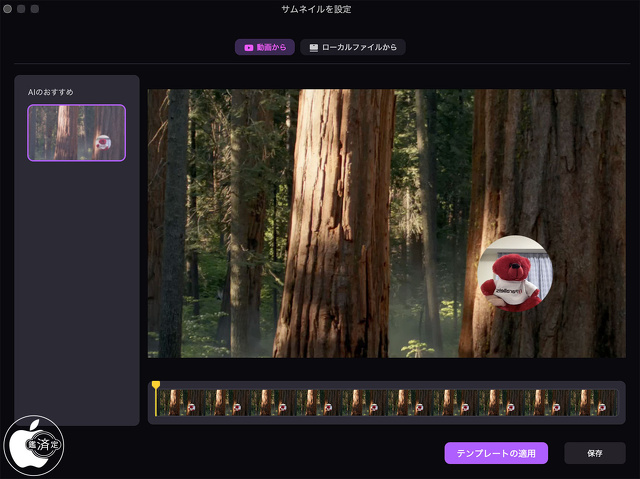Click the yellow playhead marker on the filmstrip

156,385
